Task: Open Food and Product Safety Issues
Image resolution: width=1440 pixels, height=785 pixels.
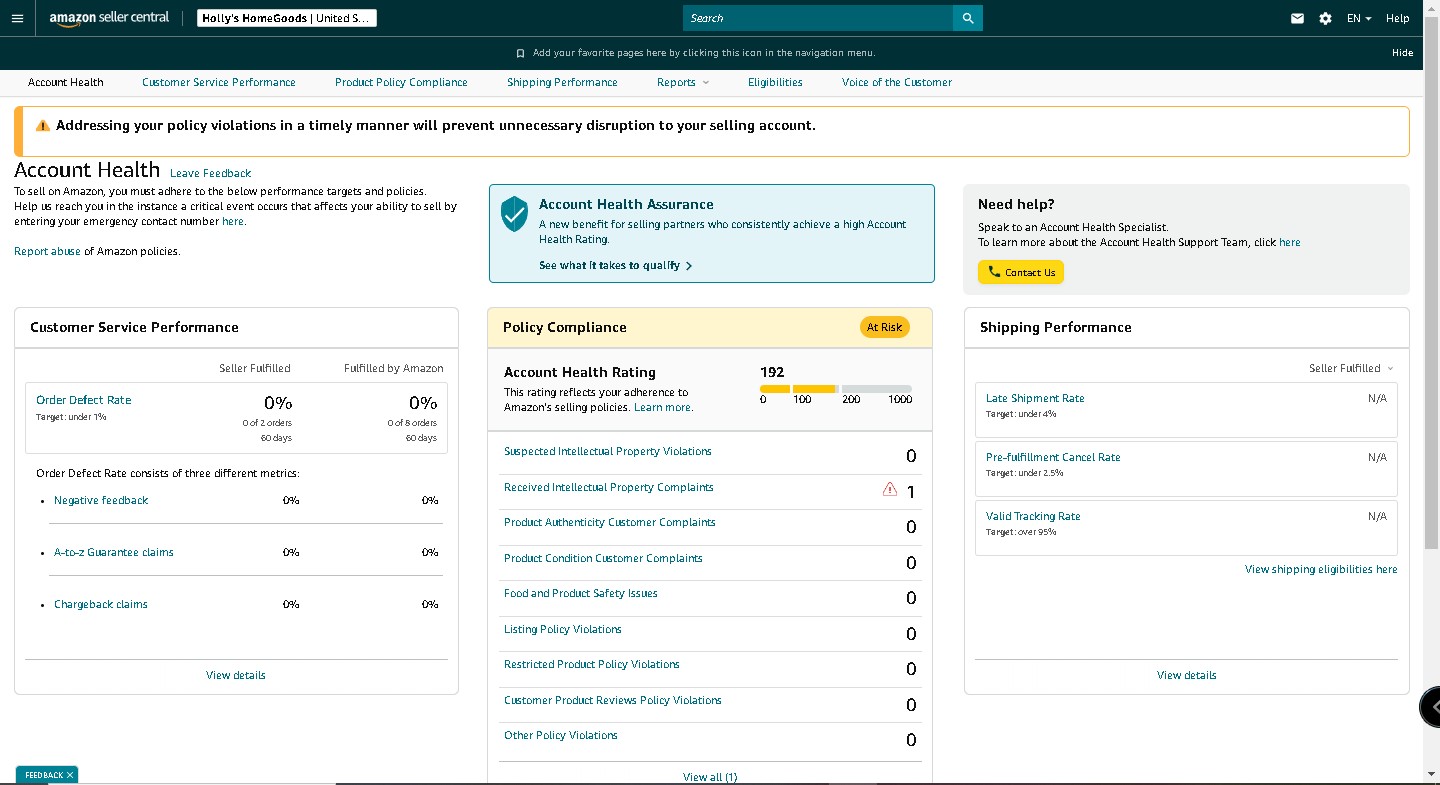Action: pos(581,593)
